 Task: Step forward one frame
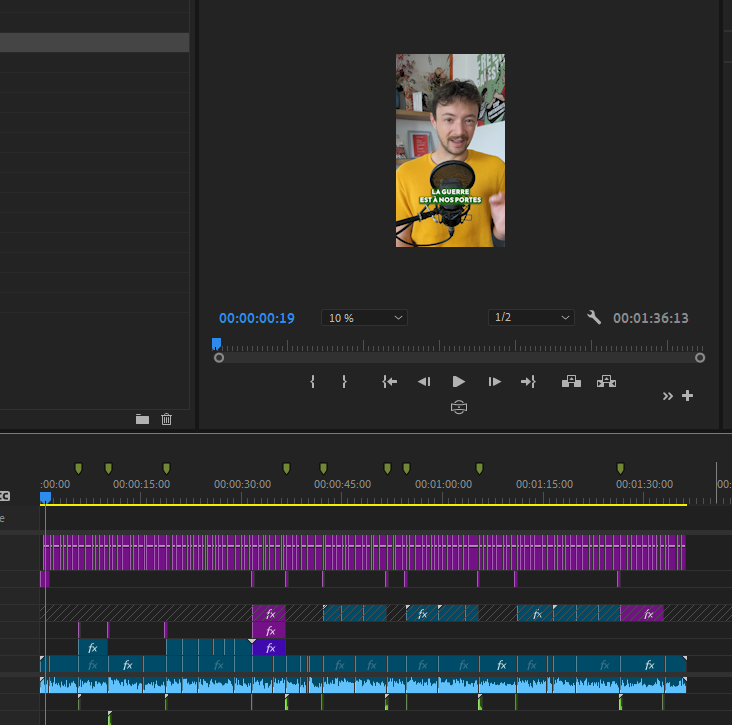(494, 381)
